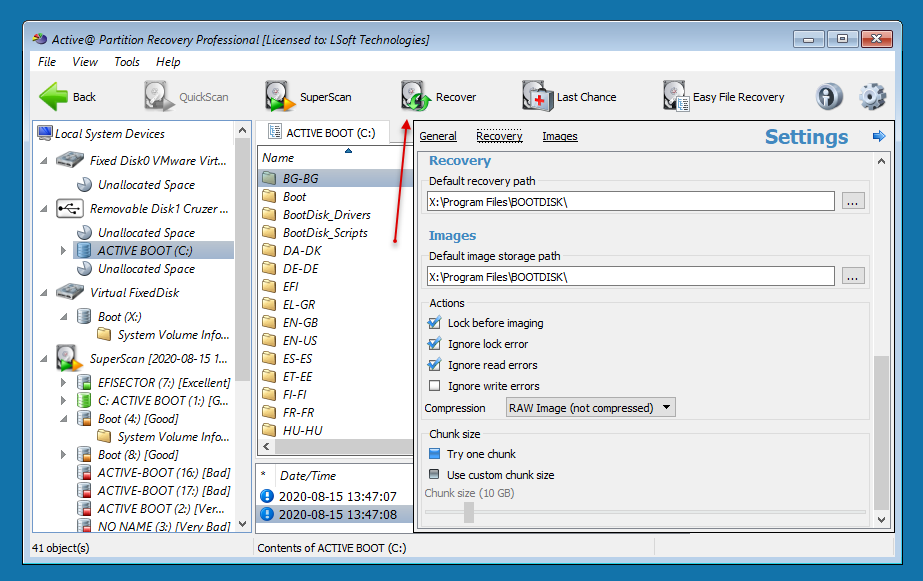Switch to the Images settings tab
Screen dimensions: 923x581
(x=560, y=136)
